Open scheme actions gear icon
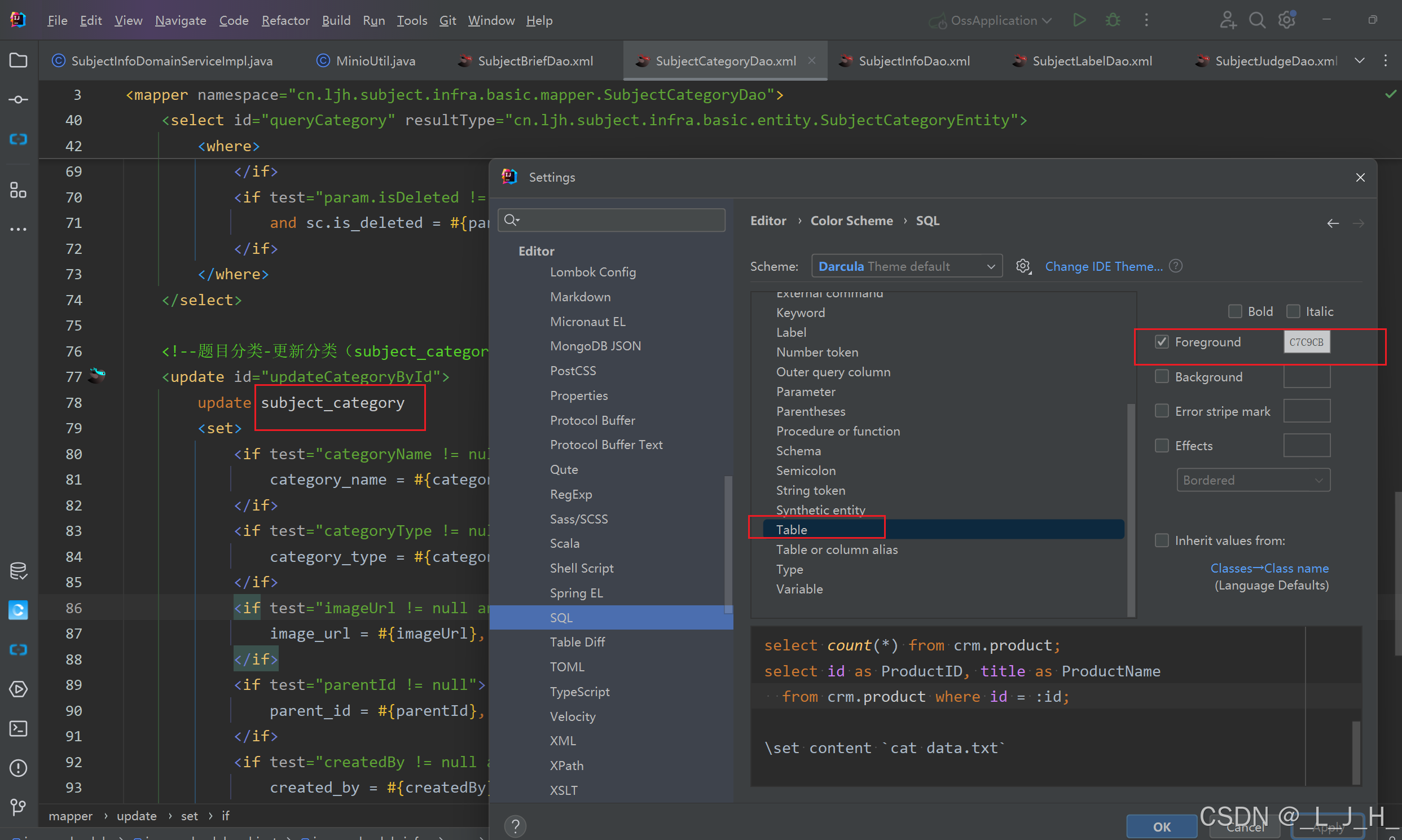 pos(1023,266)
